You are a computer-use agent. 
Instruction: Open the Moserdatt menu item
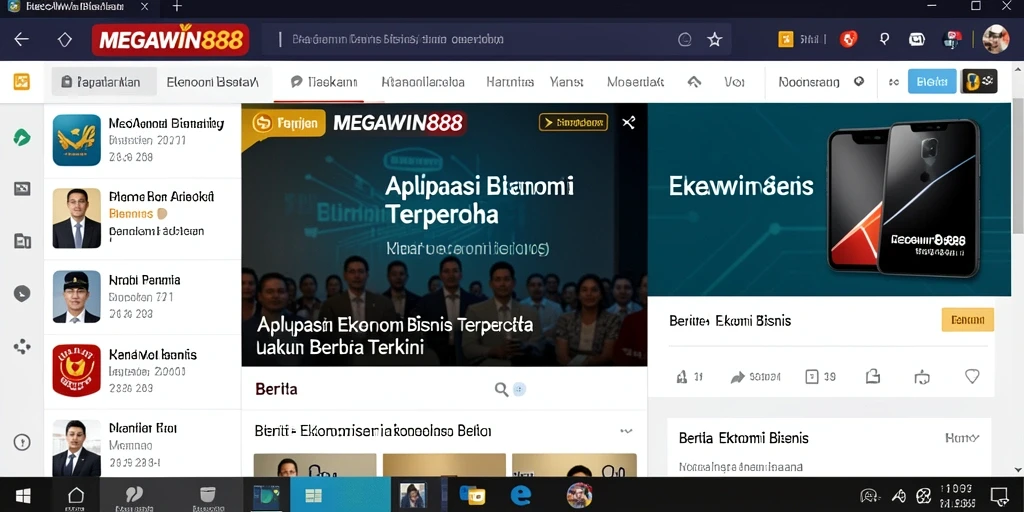pyautogui.click(x=635, y=82)
